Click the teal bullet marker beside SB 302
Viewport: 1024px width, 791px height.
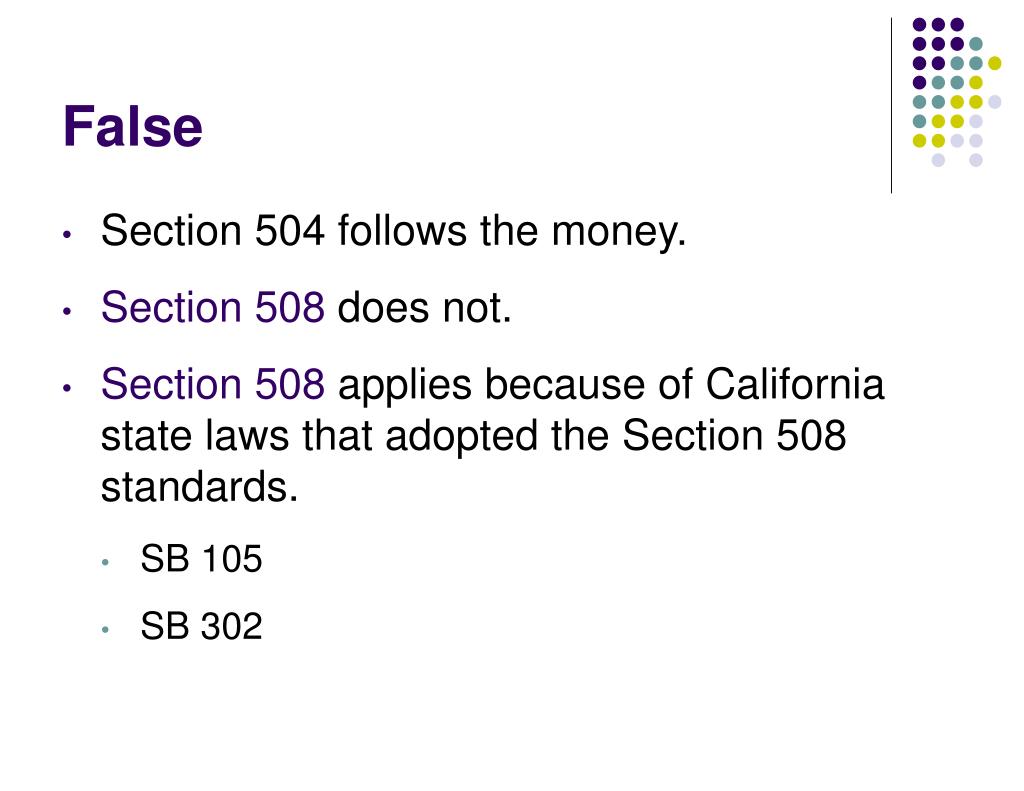tap(105, 630)
